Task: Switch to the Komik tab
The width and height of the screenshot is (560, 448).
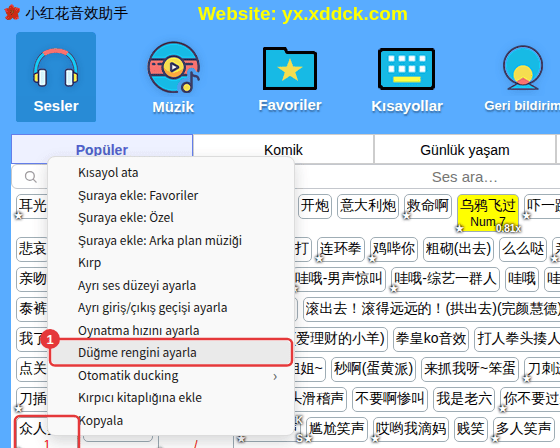Action: pyautogui.click(x=283, y=150)
